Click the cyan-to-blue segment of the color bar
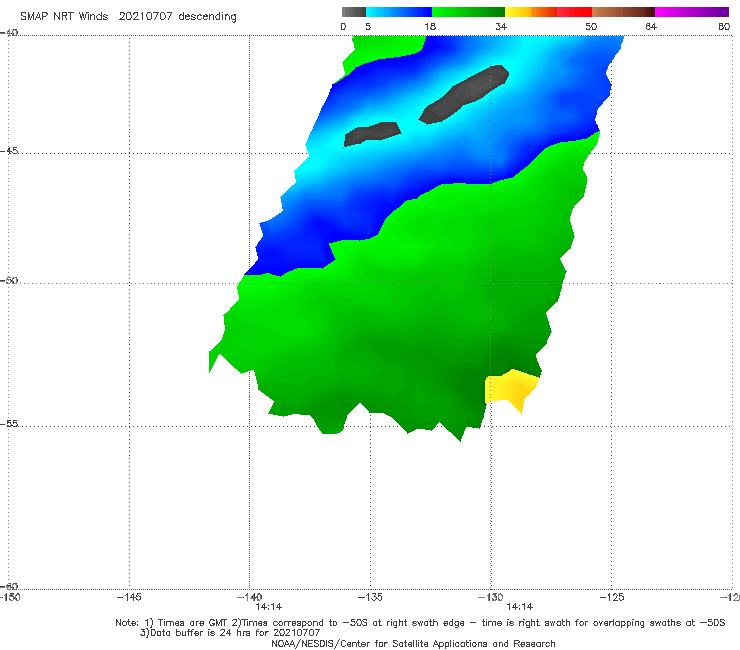The width and height of the screenshot is (740, 650). point(399,12)
